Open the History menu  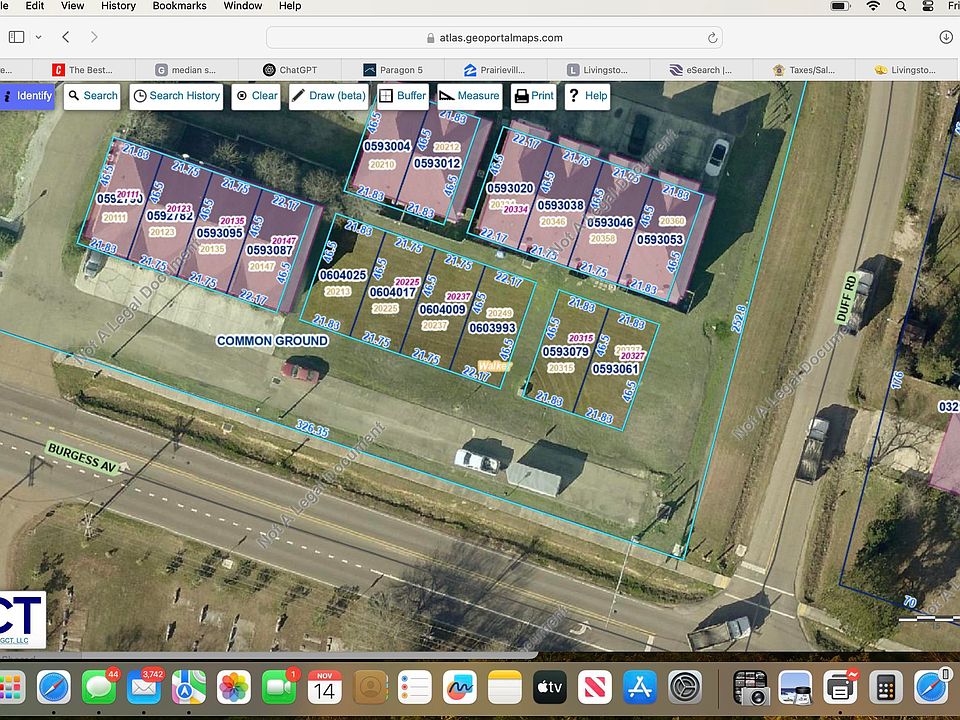pos(118,6)
